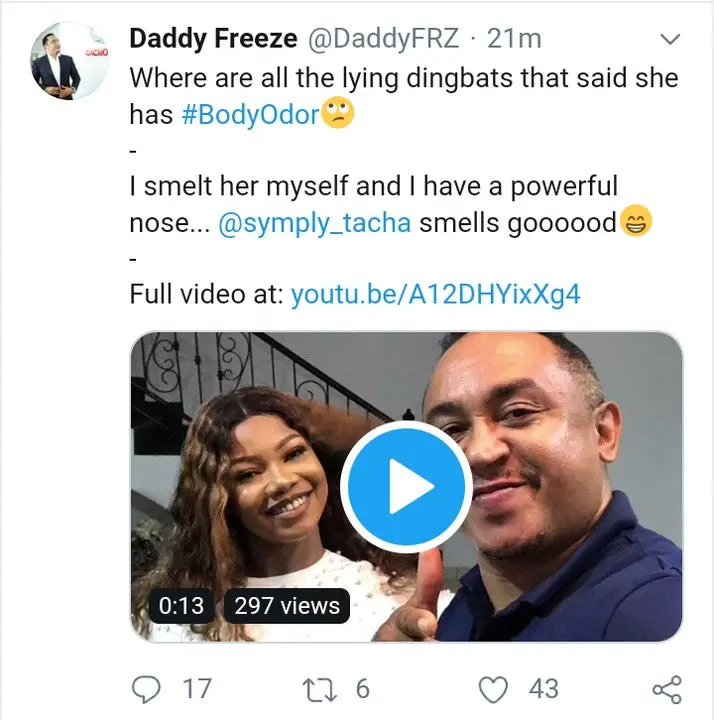Image resolution: width=714 pixels, height=720 pixels.
Task: Open the @DaddyFRZ handle
Action: (x=383, y=38)
